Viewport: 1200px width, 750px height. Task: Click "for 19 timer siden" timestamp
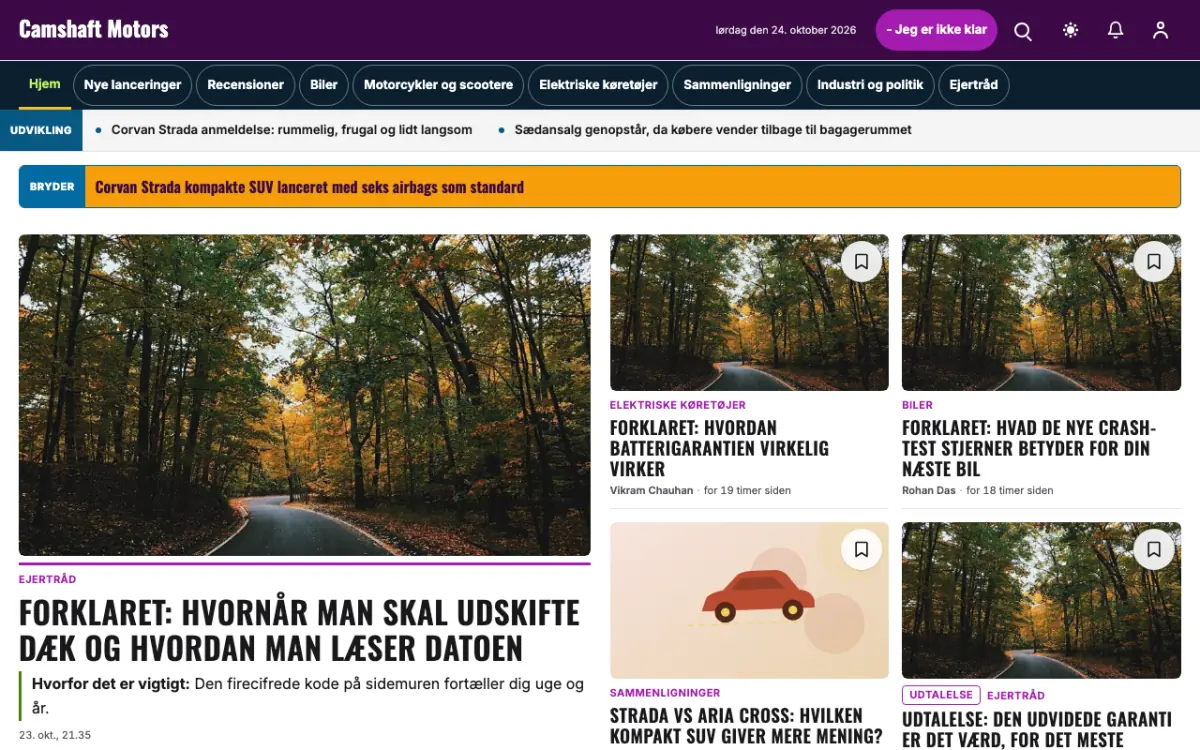click(x=747, y=490)
